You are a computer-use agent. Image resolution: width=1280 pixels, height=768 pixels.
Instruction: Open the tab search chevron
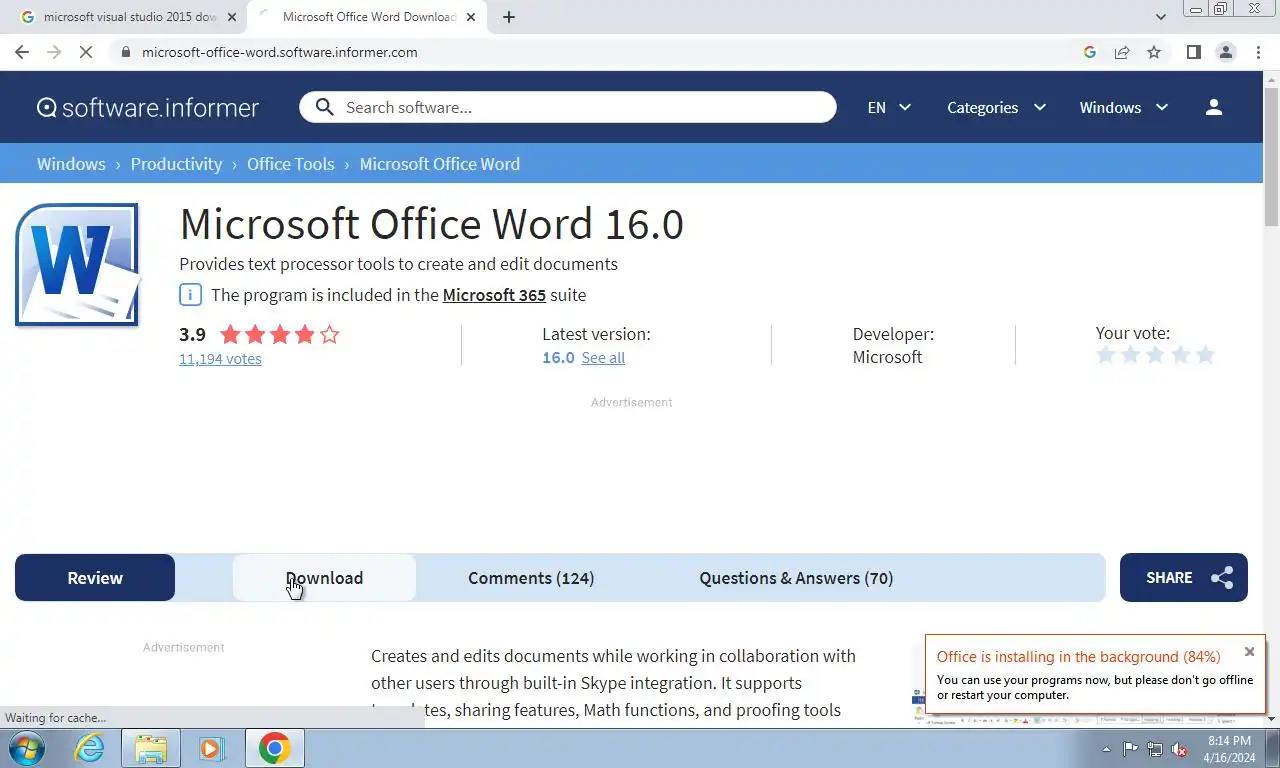click(x=1160, y=17)
